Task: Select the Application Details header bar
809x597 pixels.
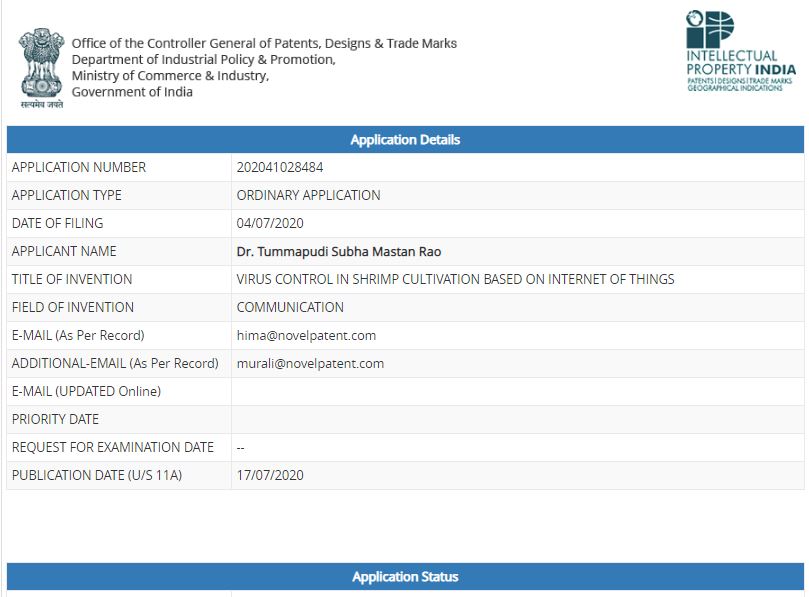Action: (405, 140)
